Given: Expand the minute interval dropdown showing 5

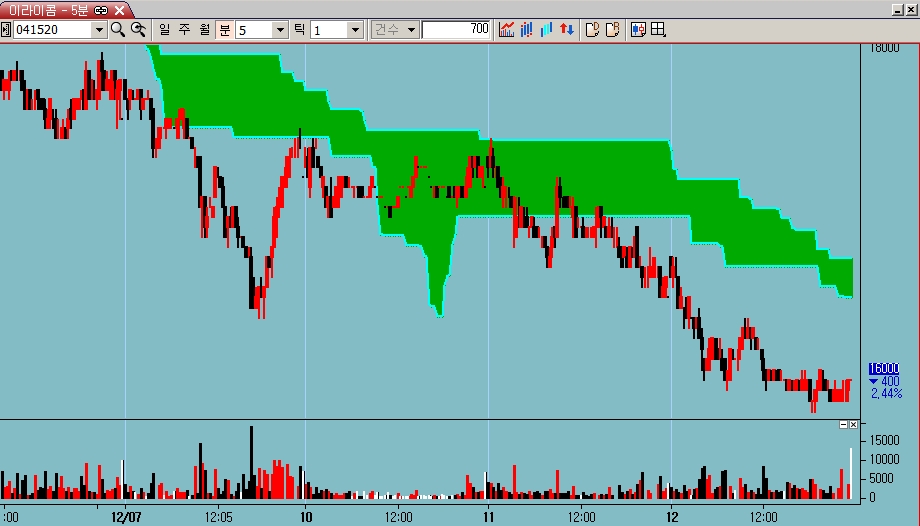Looking at the screenshot, I should click(x=280, y=30).
